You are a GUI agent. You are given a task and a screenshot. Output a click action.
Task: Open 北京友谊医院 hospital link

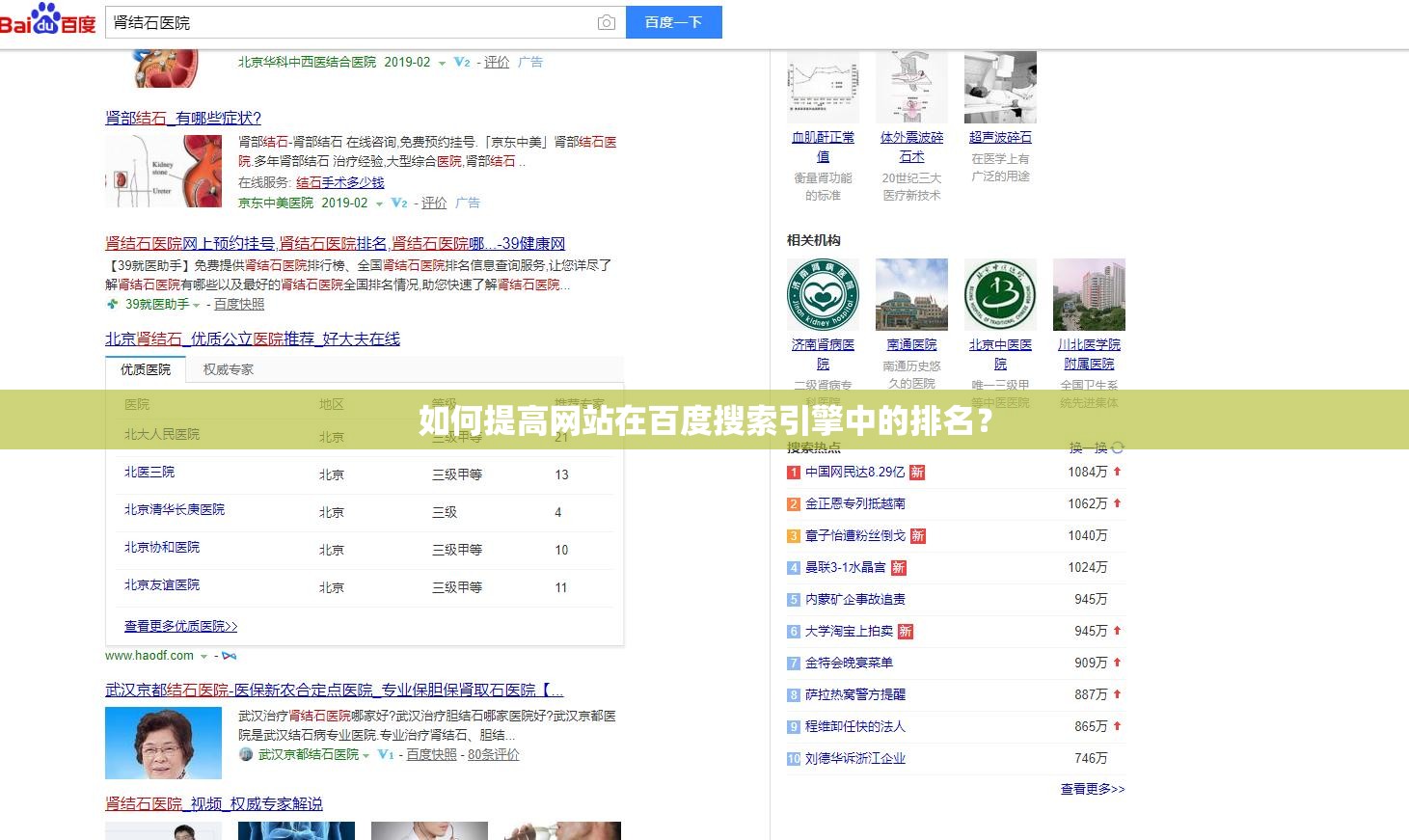pos(162,584)
